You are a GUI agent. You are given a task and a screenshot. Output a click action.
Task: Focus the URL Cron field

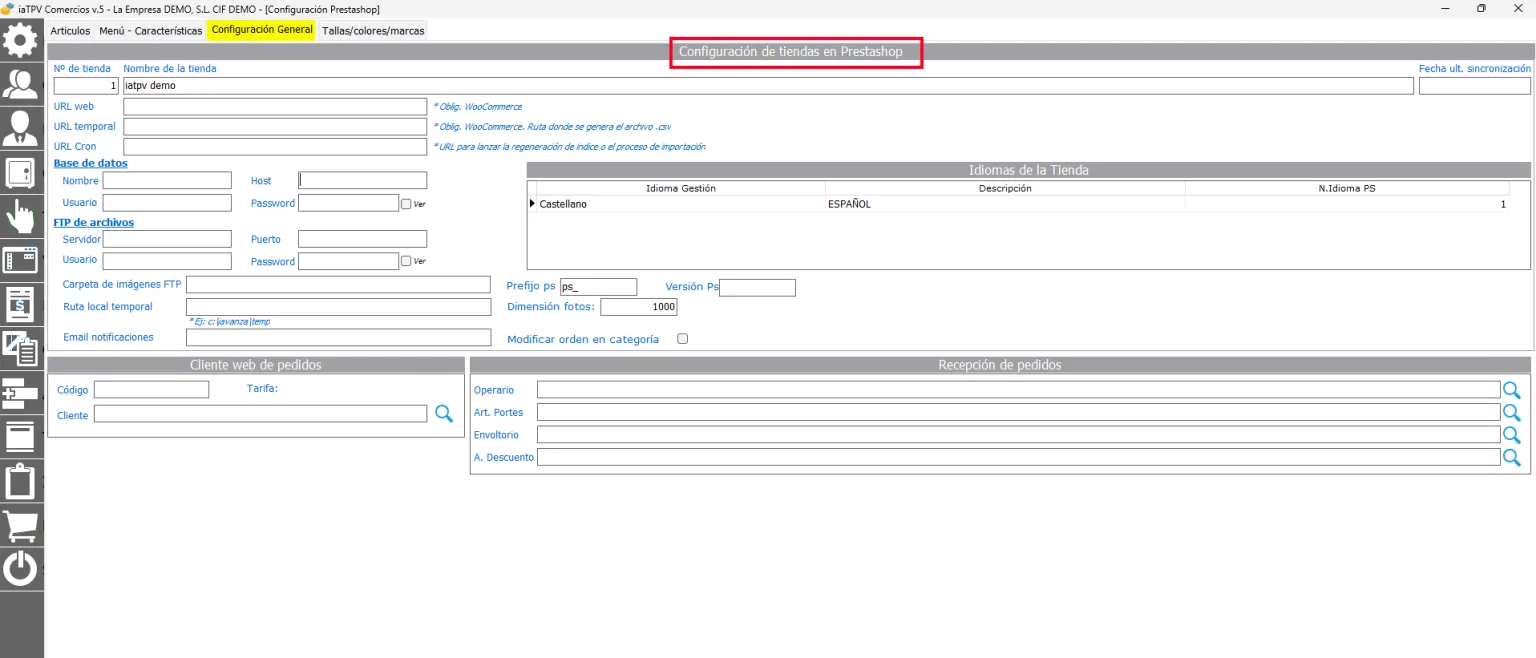(x=275, y=147)
